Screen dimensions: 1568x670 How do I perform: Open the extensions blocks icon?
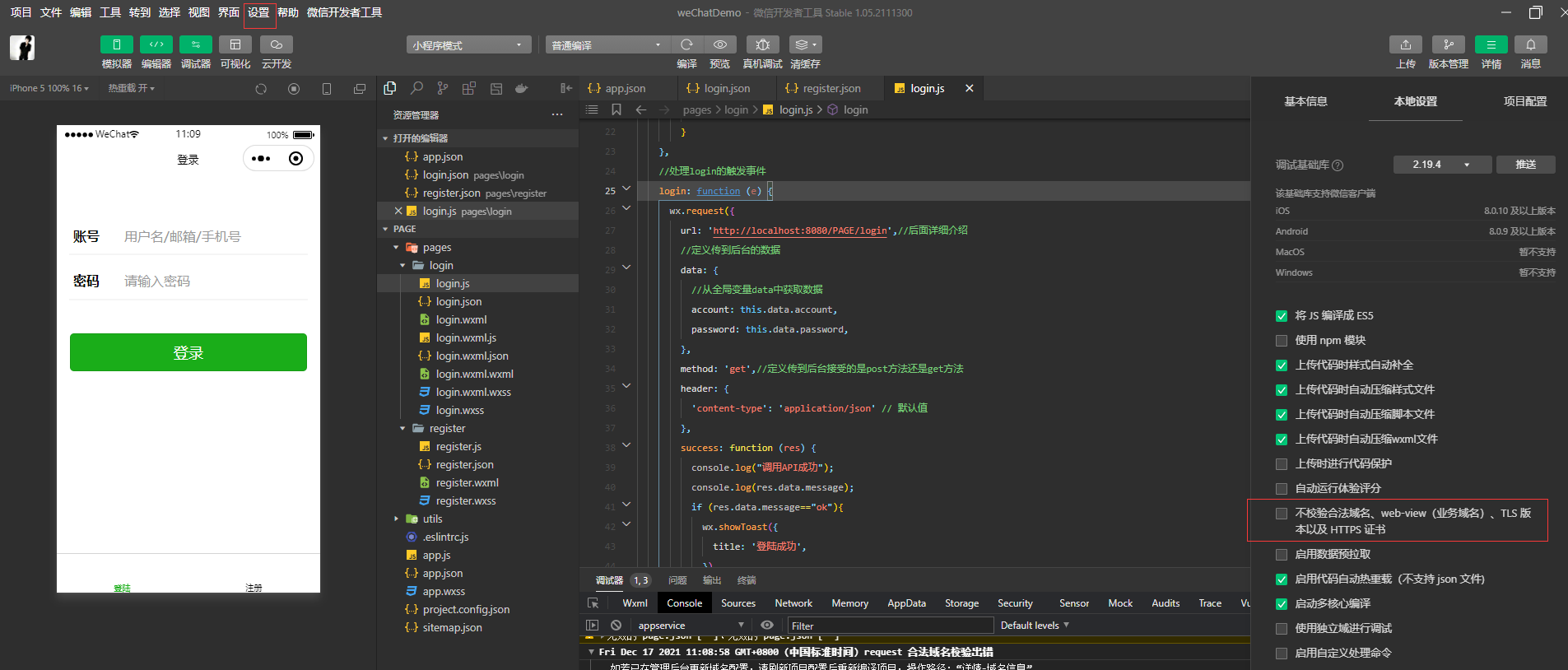[469, 88]
